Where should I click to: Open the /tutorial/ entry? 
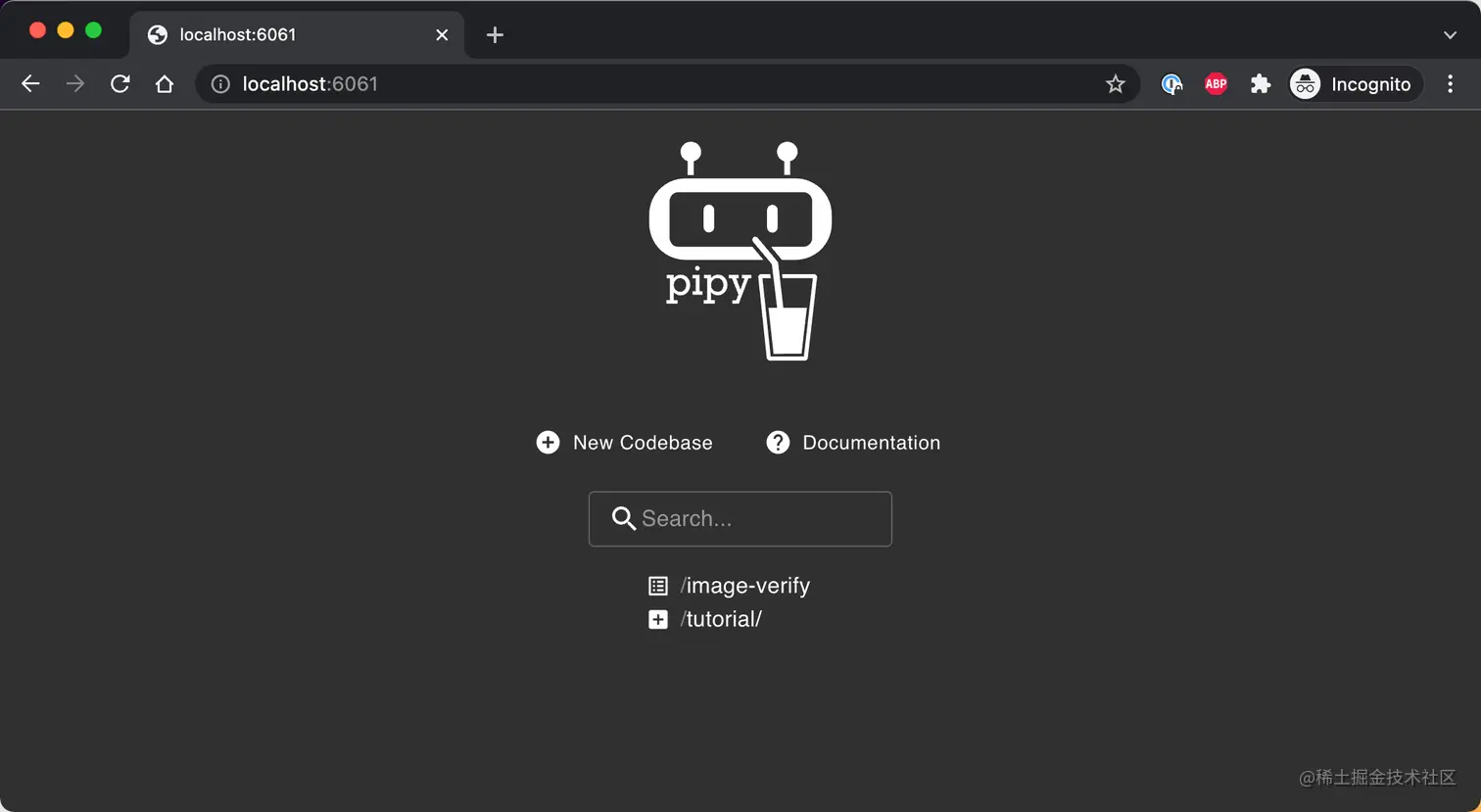click(x=721, y=619)
